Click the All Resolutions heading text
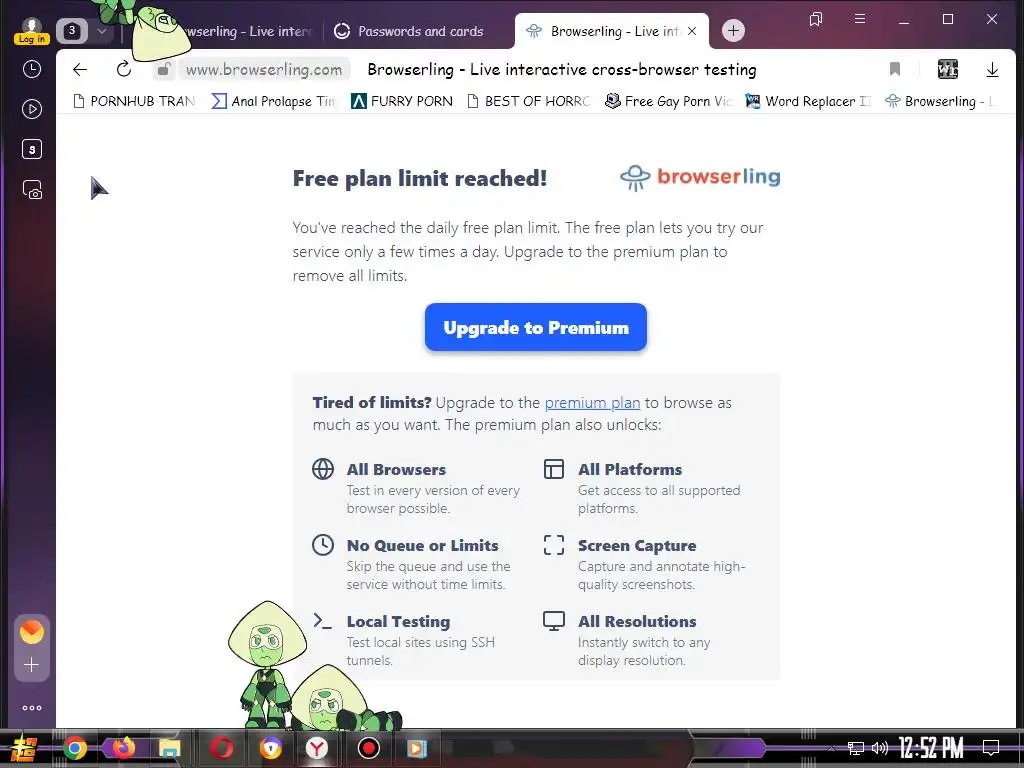 click(637, 622)
